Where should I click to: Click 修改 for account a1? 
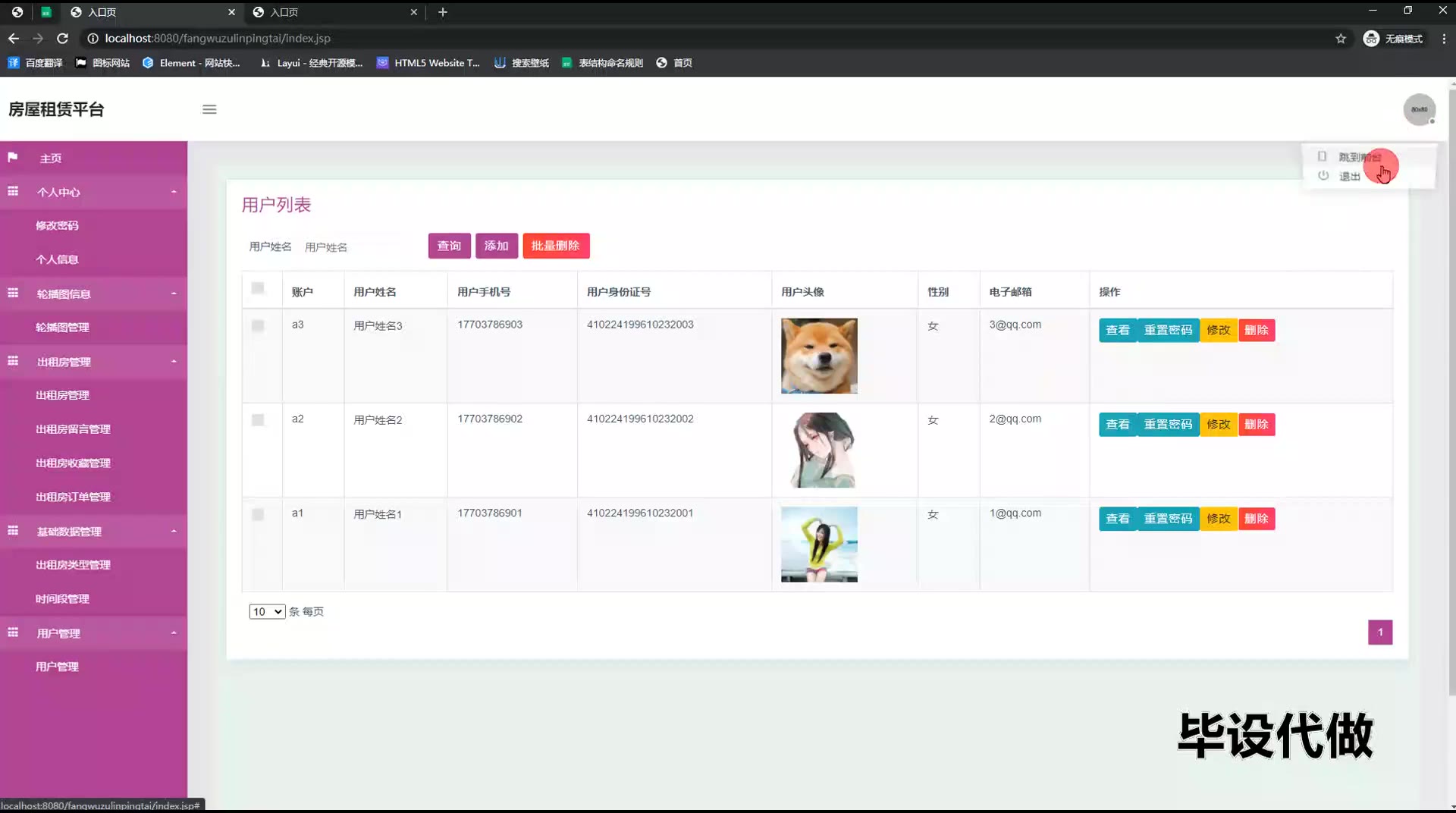[x=1219, y=519]
